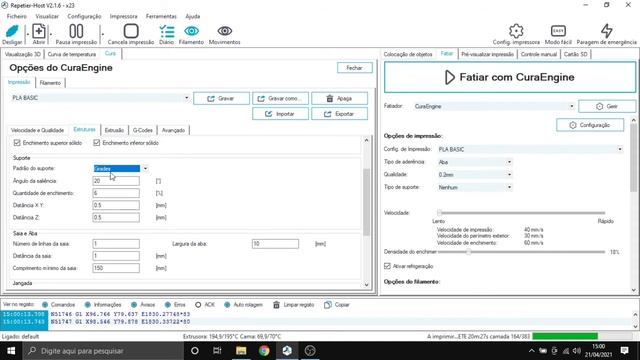The height and width of the screenshot is (360, 640).
Task: Switch to Controle manual tab
Action: pyautogui.click(x=539, y=54)
